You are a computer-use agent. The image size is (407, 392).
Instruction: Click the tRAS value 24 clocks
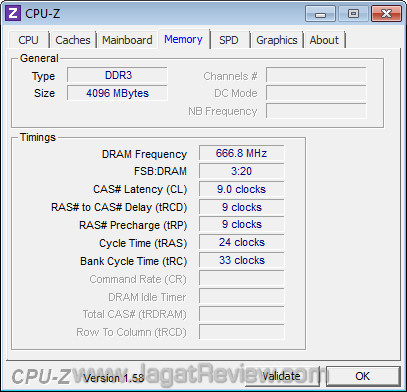pyautogui.click(x=241, y=242)
